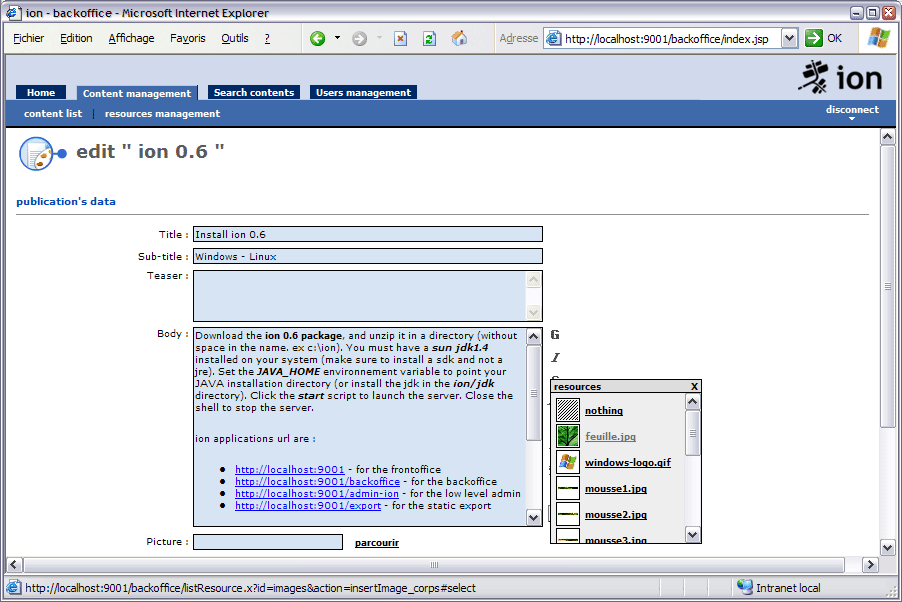Click the Intranet local zone icon

744,587
